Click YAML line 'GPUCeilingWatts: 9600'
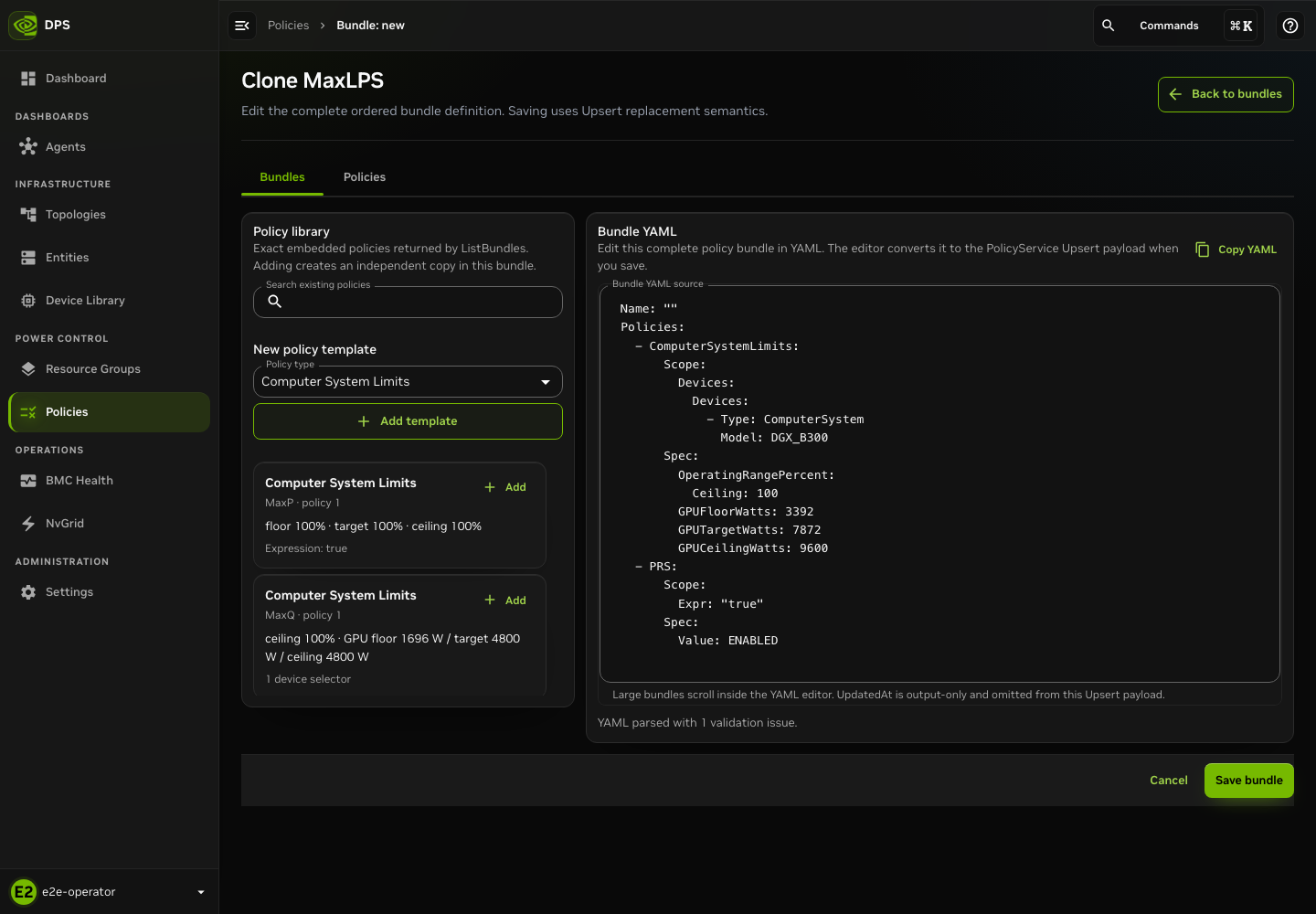1316x914 pixels. [x=753, y=548]
